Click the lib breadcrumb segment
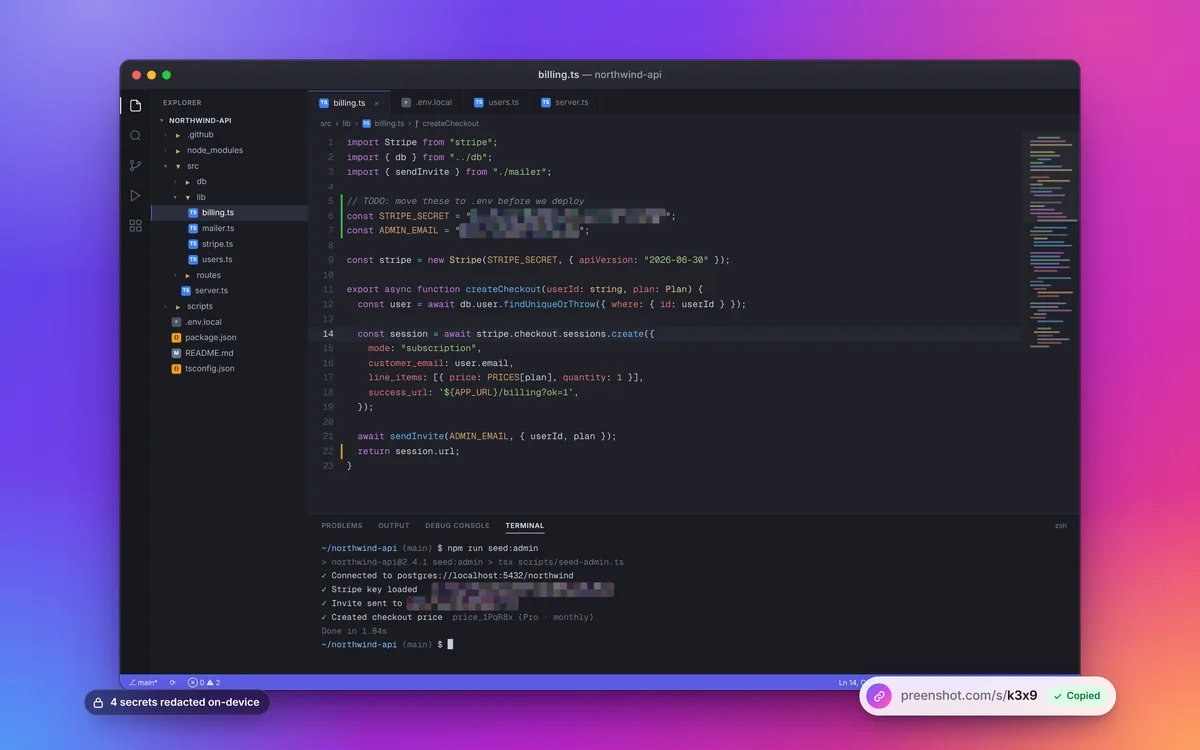The image size is (1200, 750). (x=347, y=124)
